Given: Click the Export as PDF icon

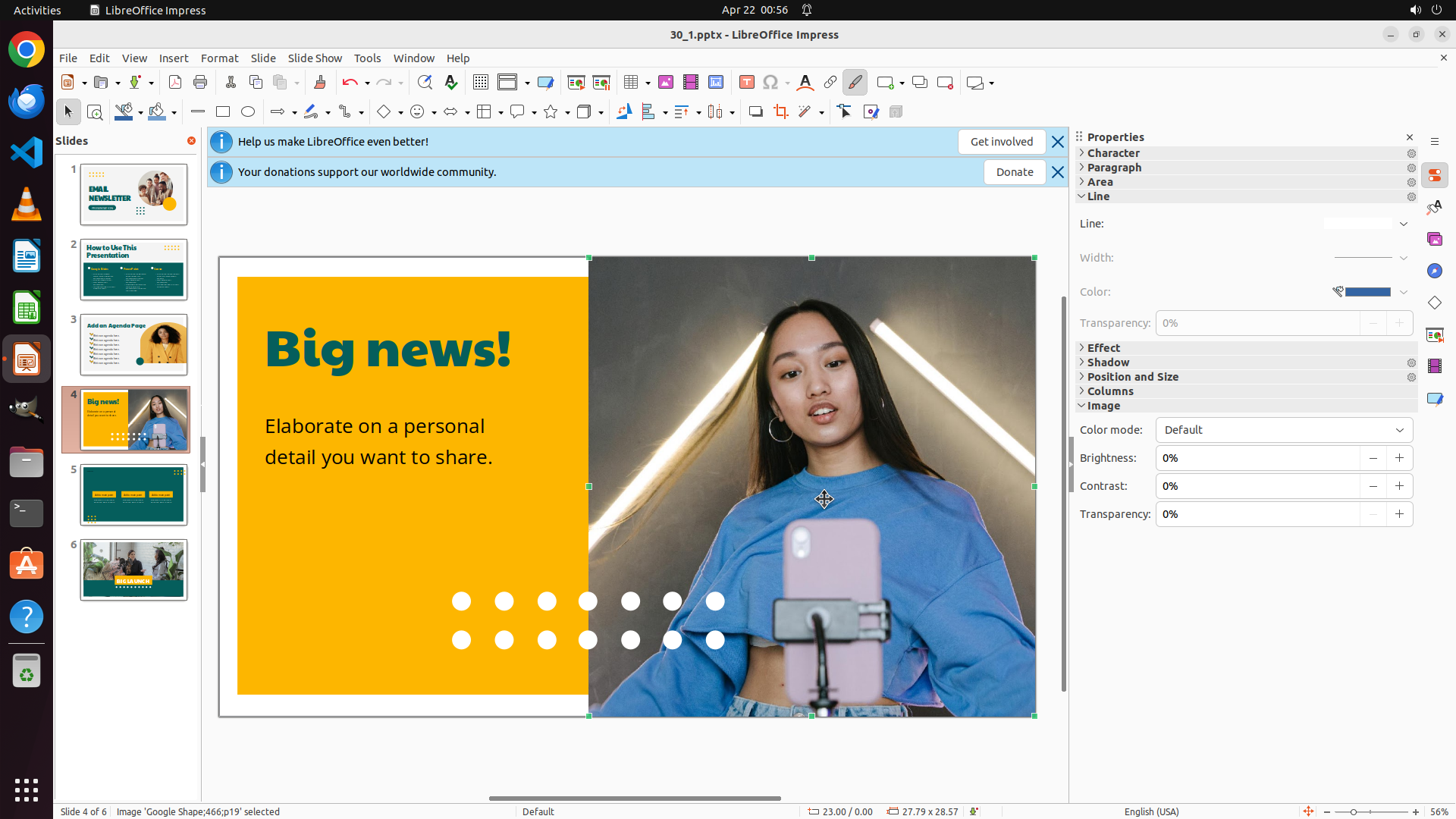Looking at the screenshot, I should [175, 83].
